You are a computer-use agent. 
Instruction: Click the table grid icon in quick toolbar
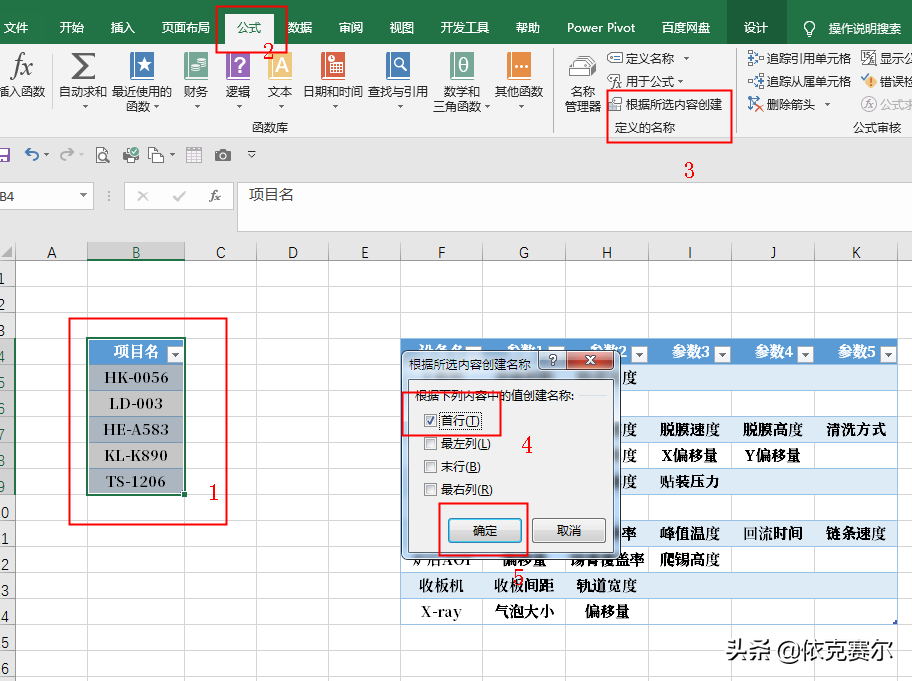click(x=194, y=155)
